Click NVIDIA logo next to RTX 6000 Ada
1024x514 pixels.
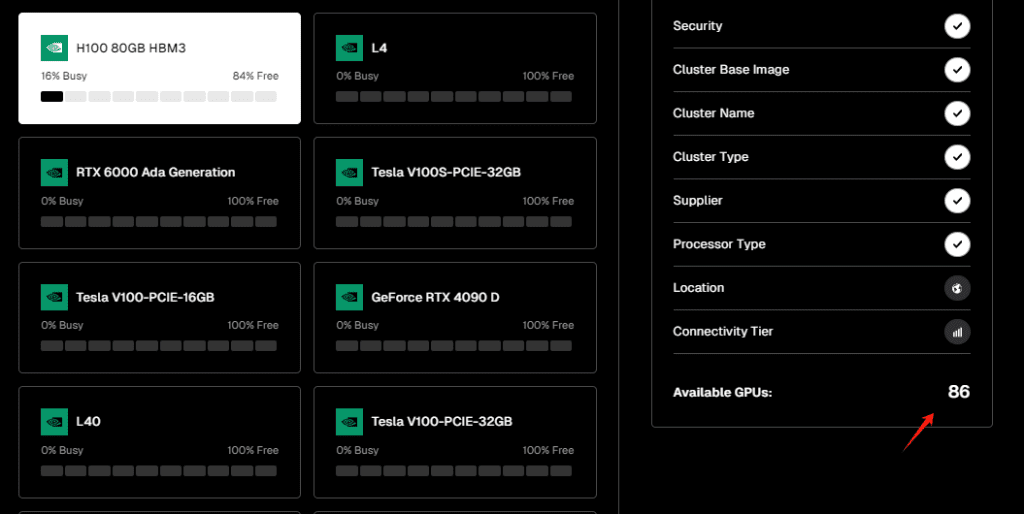click(54, 172)
